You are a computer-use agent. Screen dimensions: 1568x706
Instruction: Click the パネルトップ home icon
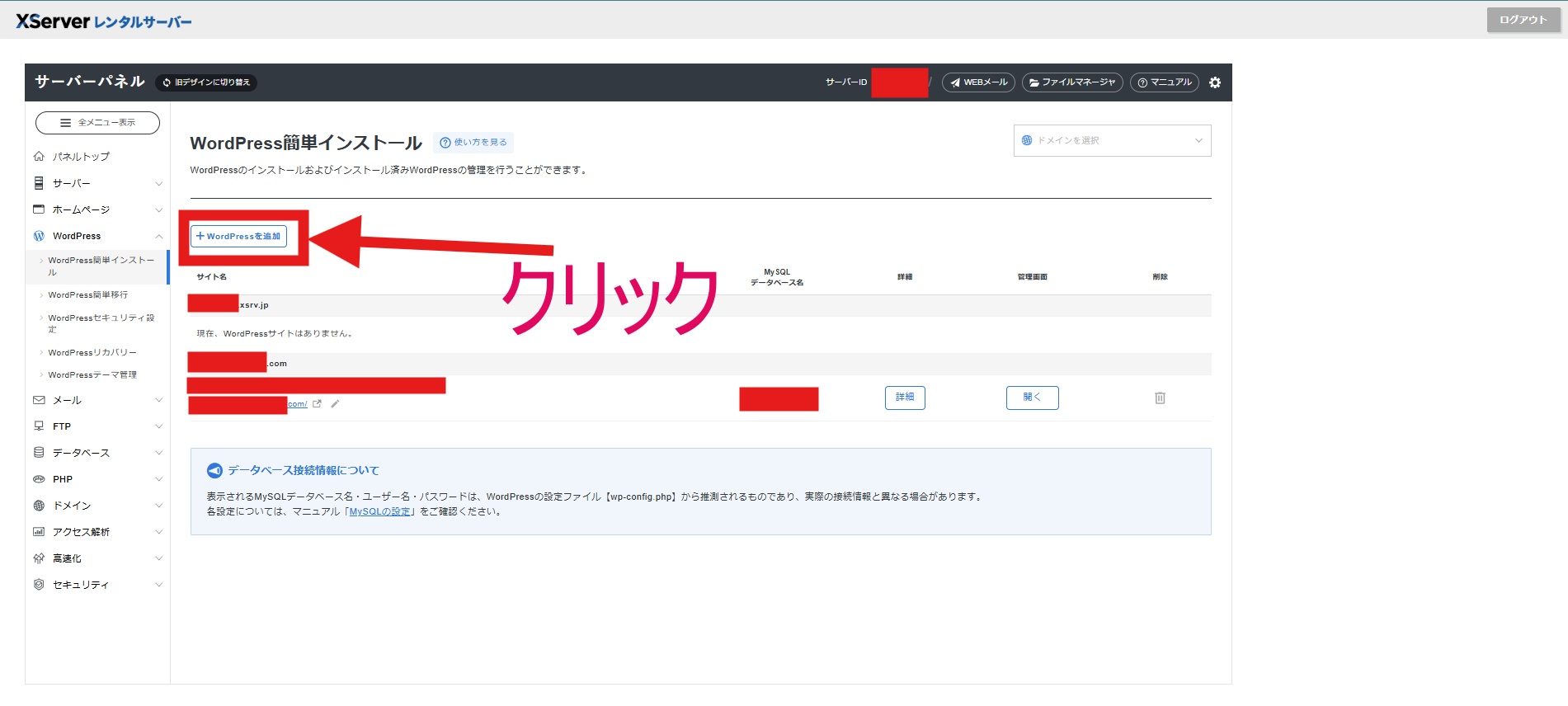(x=39, y=157)
